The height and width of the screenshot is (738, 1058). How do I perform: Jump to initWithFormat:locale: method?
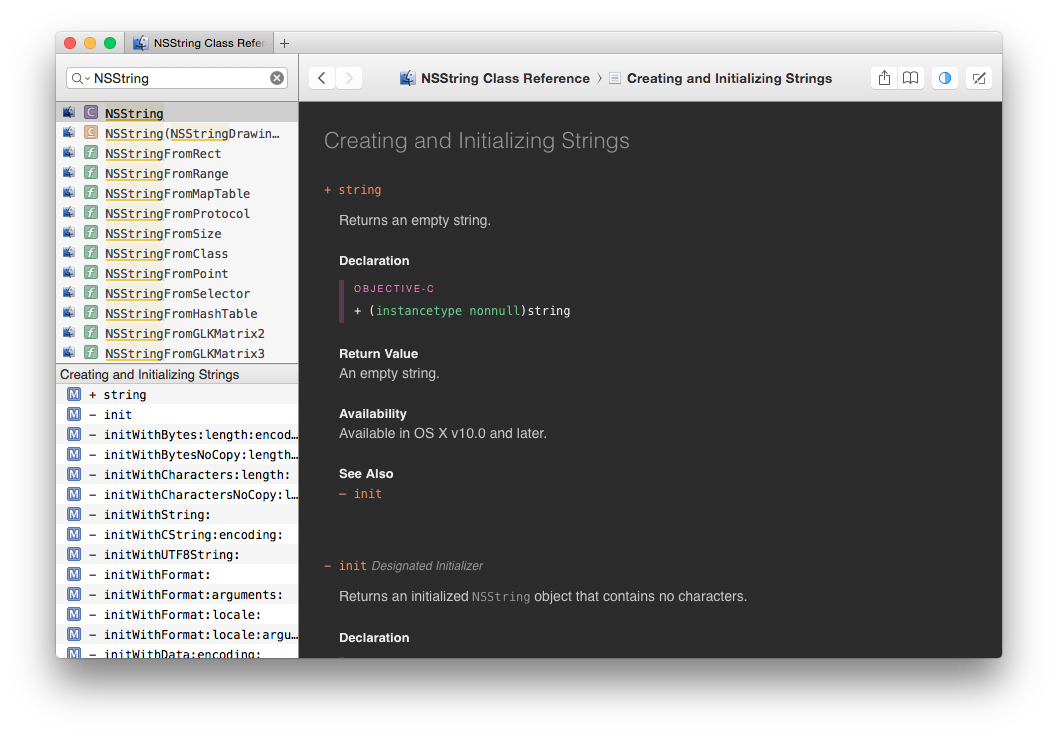(177, 615)
